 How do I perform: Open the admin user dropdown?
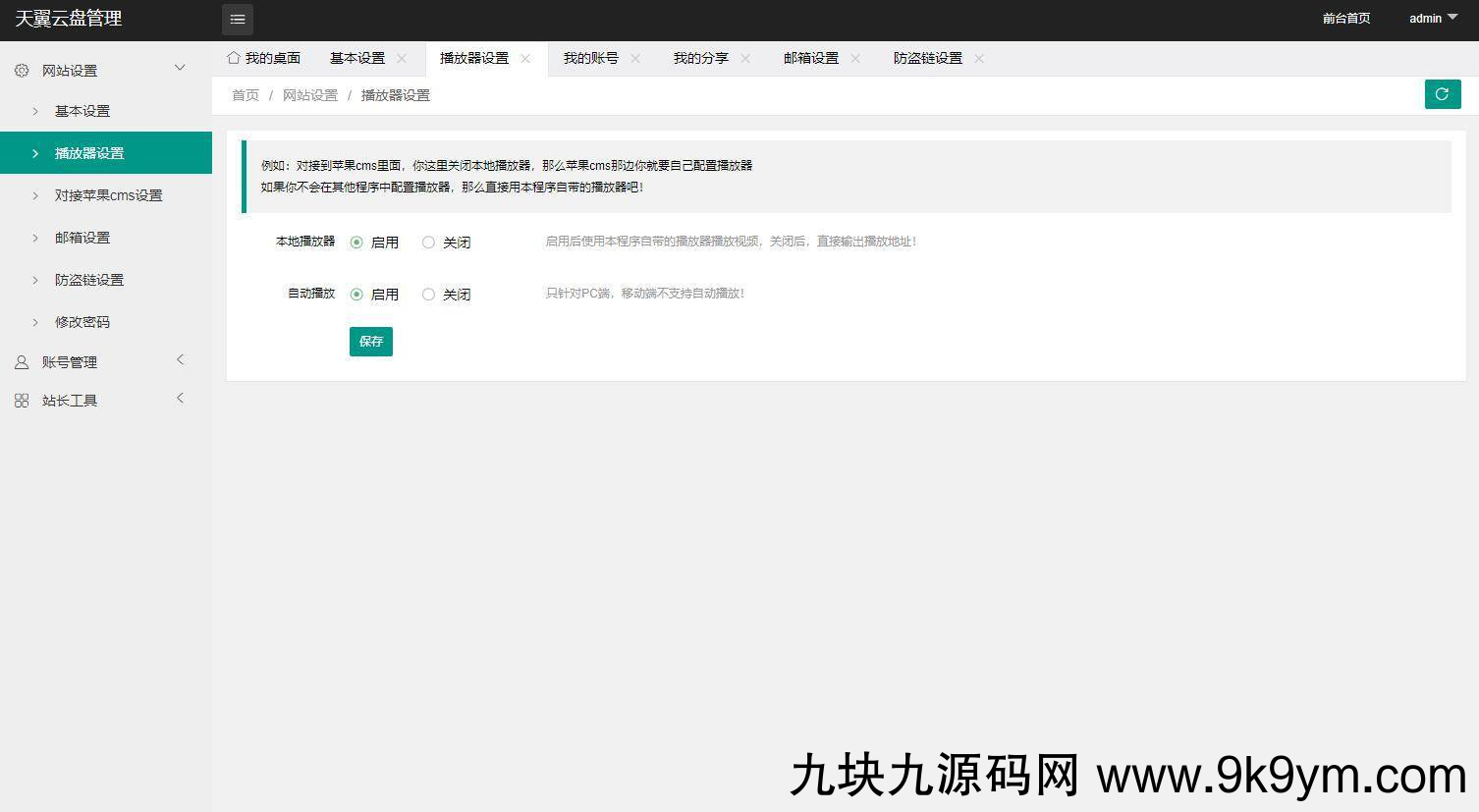pos(1433,19)
